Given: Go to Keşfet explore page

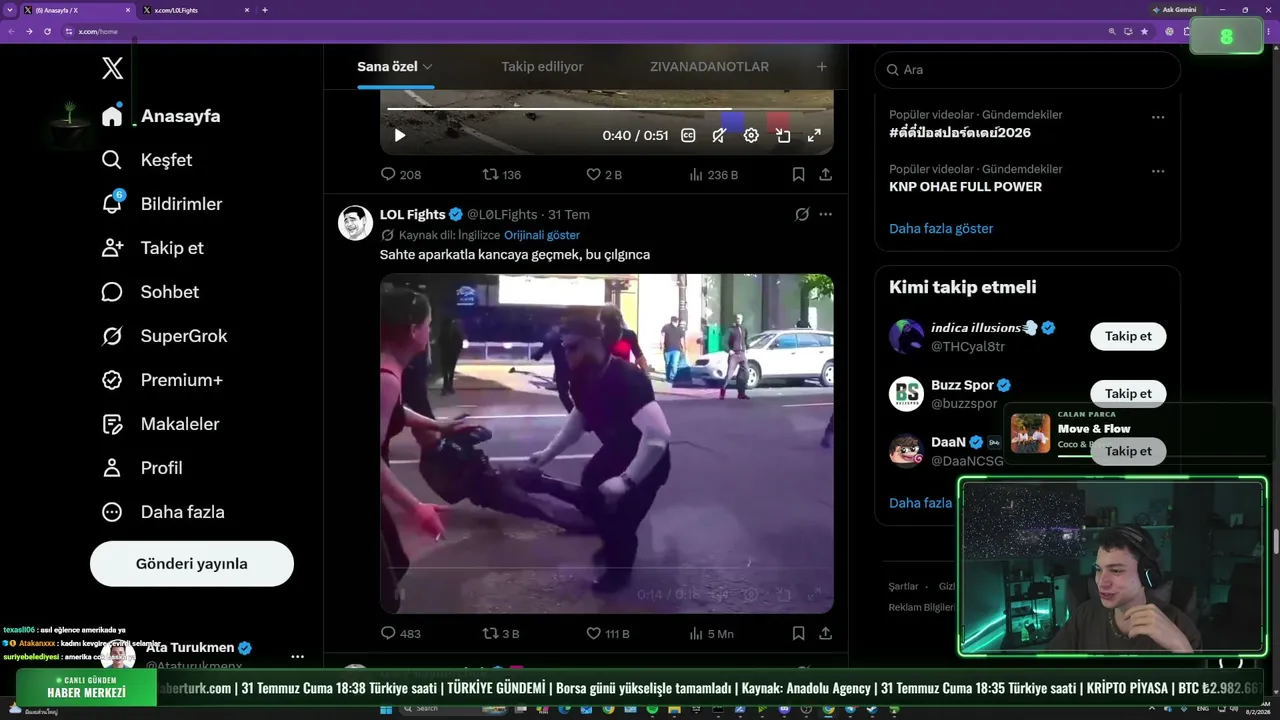Looking at the screenshot, I should click(147, 160).
